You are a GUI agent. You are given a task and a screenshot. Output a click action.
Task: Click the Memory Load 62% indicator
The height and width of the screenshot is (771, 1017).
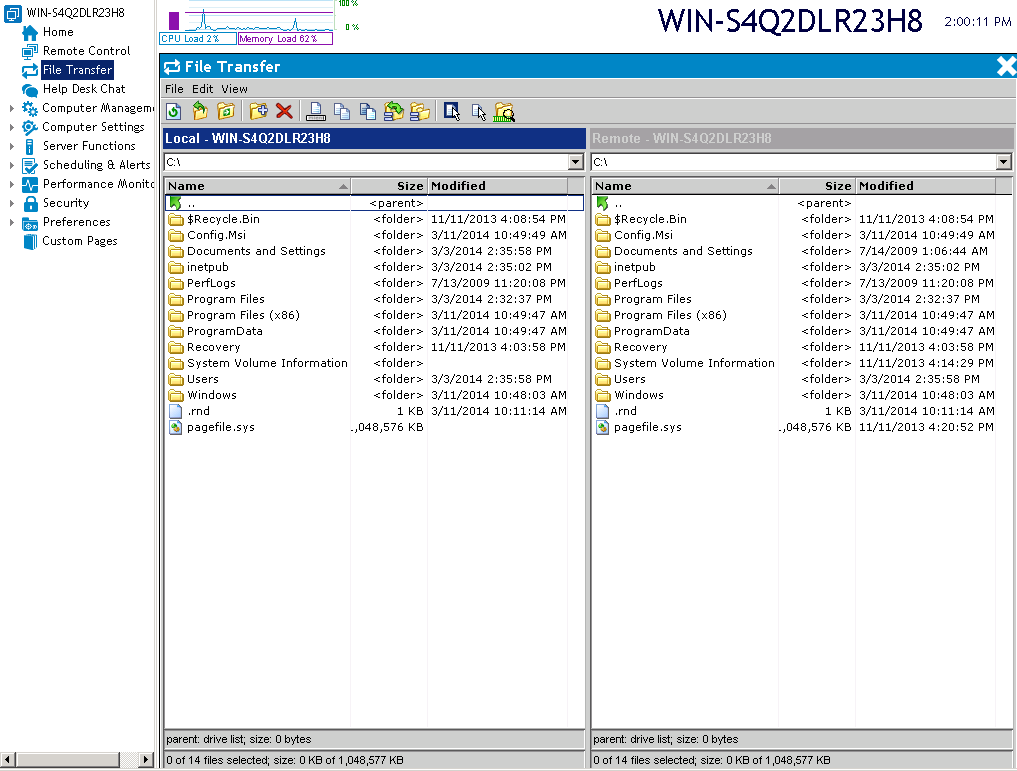click(285, 39)
